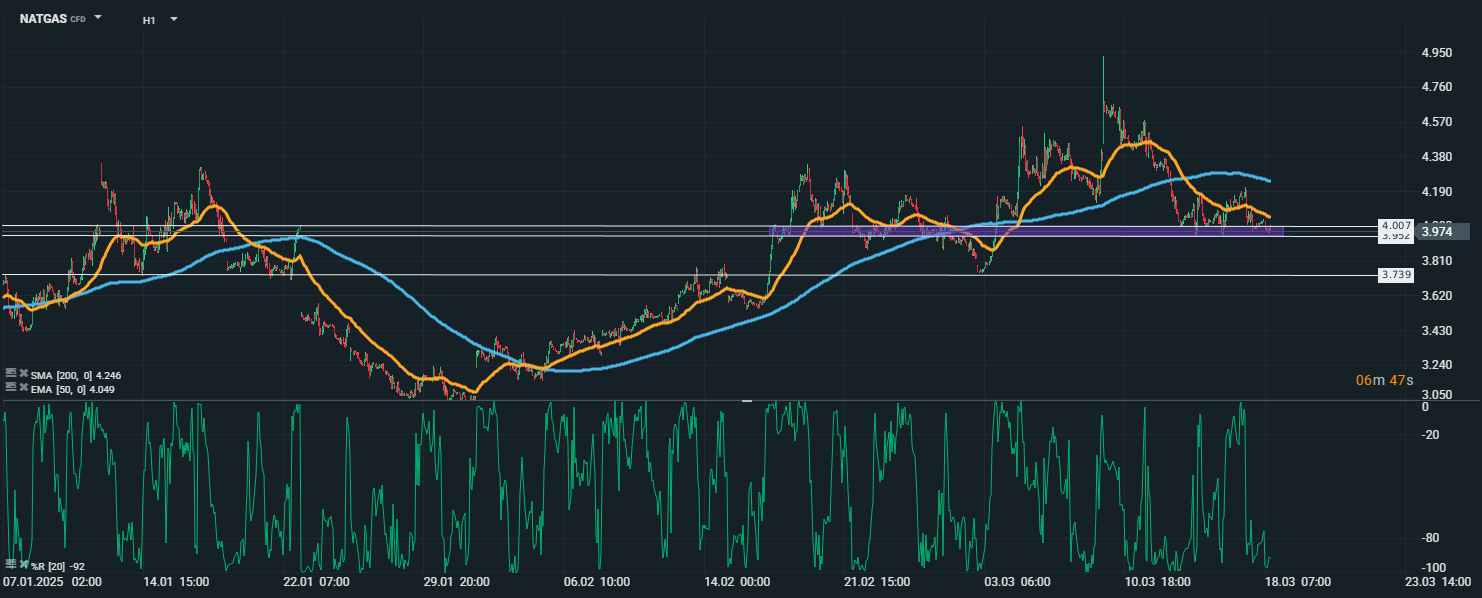Open settings icon for SMA 200 indicator
This screenshot has height=598, width=1482.
tap(11, 373)
